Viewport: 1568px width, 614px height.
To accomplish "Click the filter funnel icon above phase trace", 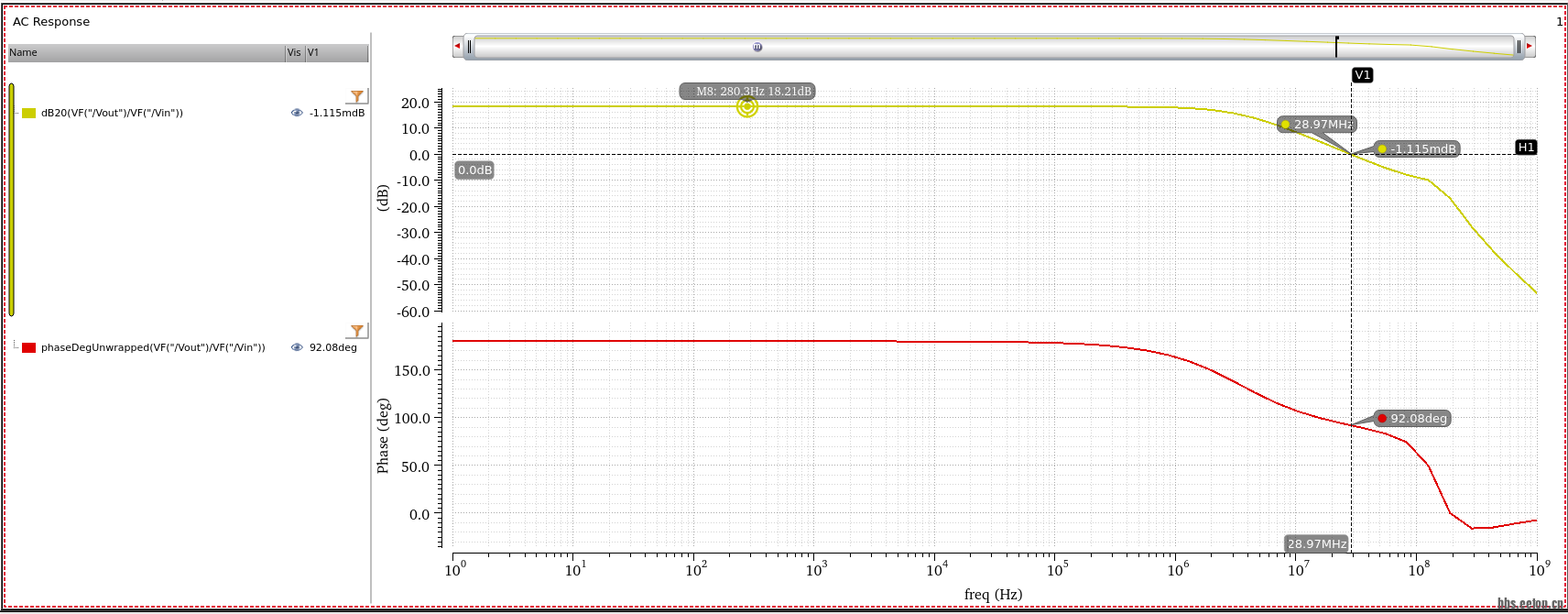I will point(357,331).
